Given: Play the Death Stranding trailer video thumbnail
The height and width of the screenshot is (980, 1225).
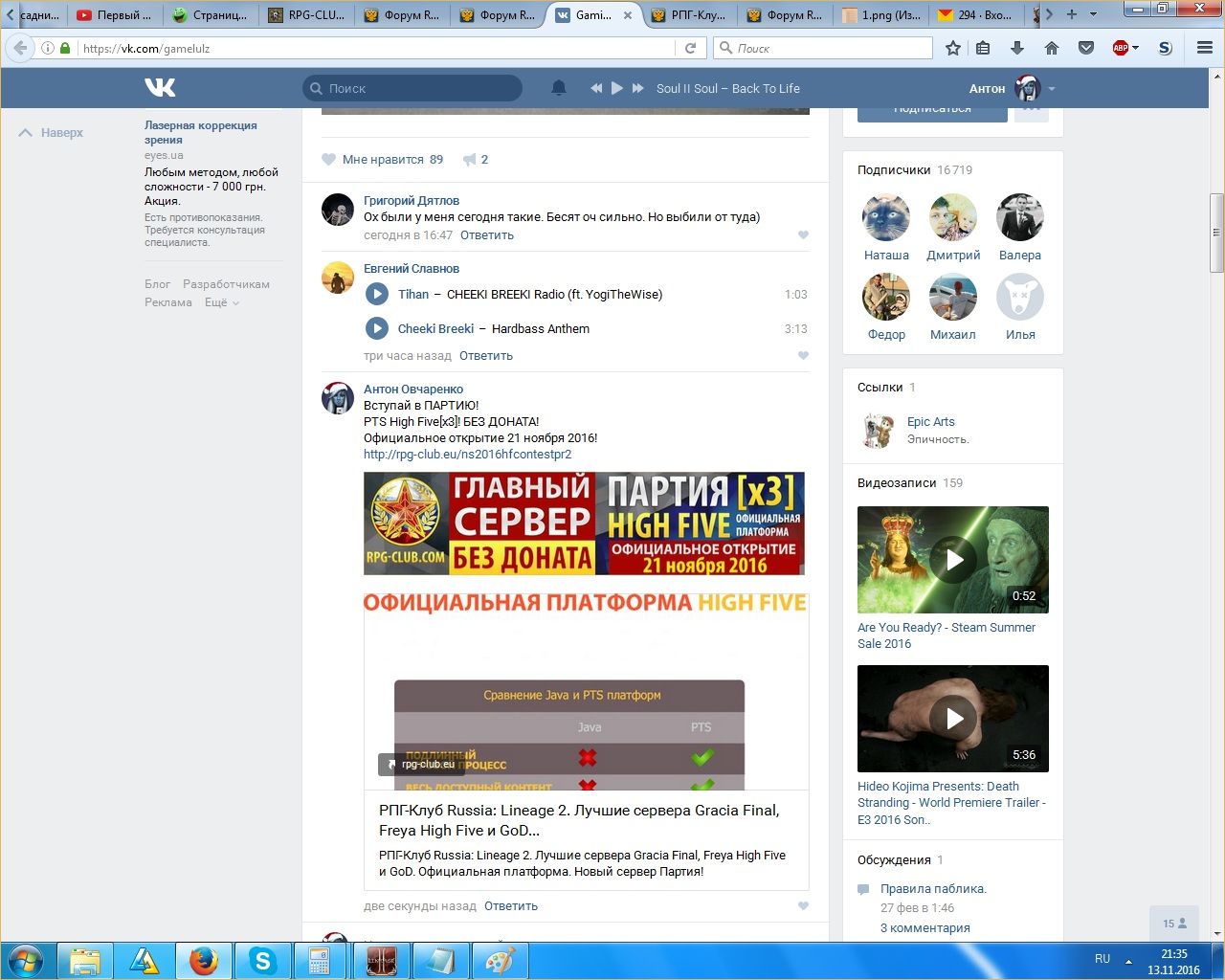Looking at the screenshot, I should coord(953,719).
